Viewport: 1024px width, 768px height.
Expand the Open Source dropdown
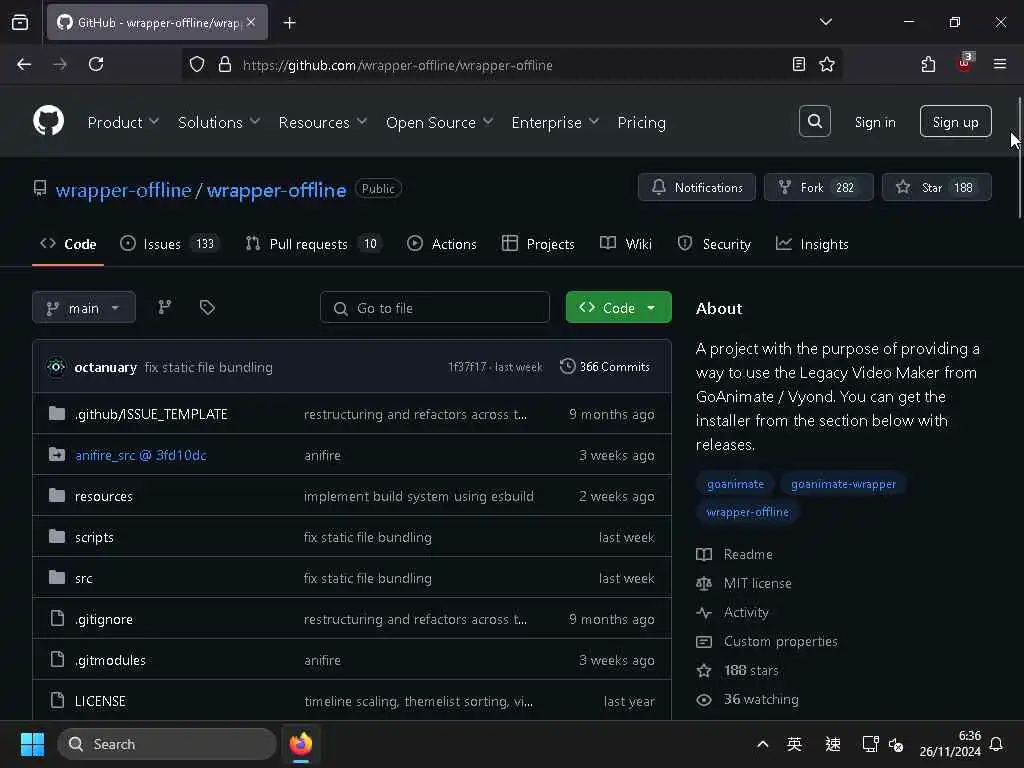[x=439, y=122]
